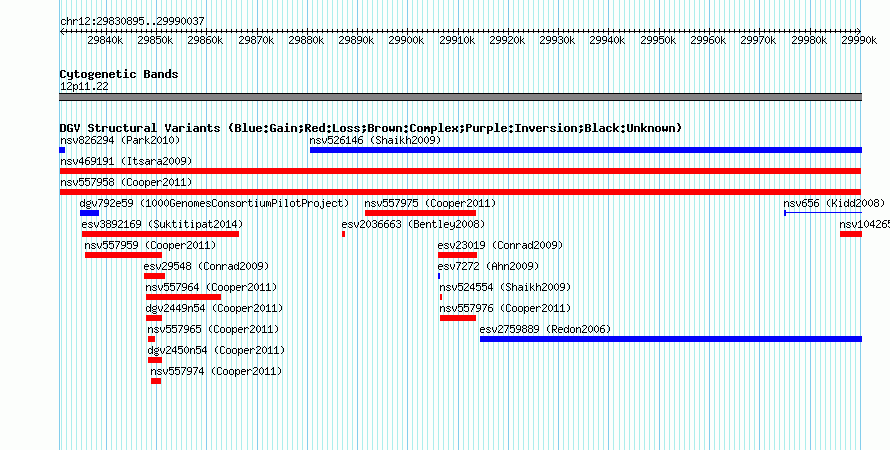This screenshot has width=890, height=450.
Task: Open the esv2759889 (Redon2006) label
Action: point(545,329)
